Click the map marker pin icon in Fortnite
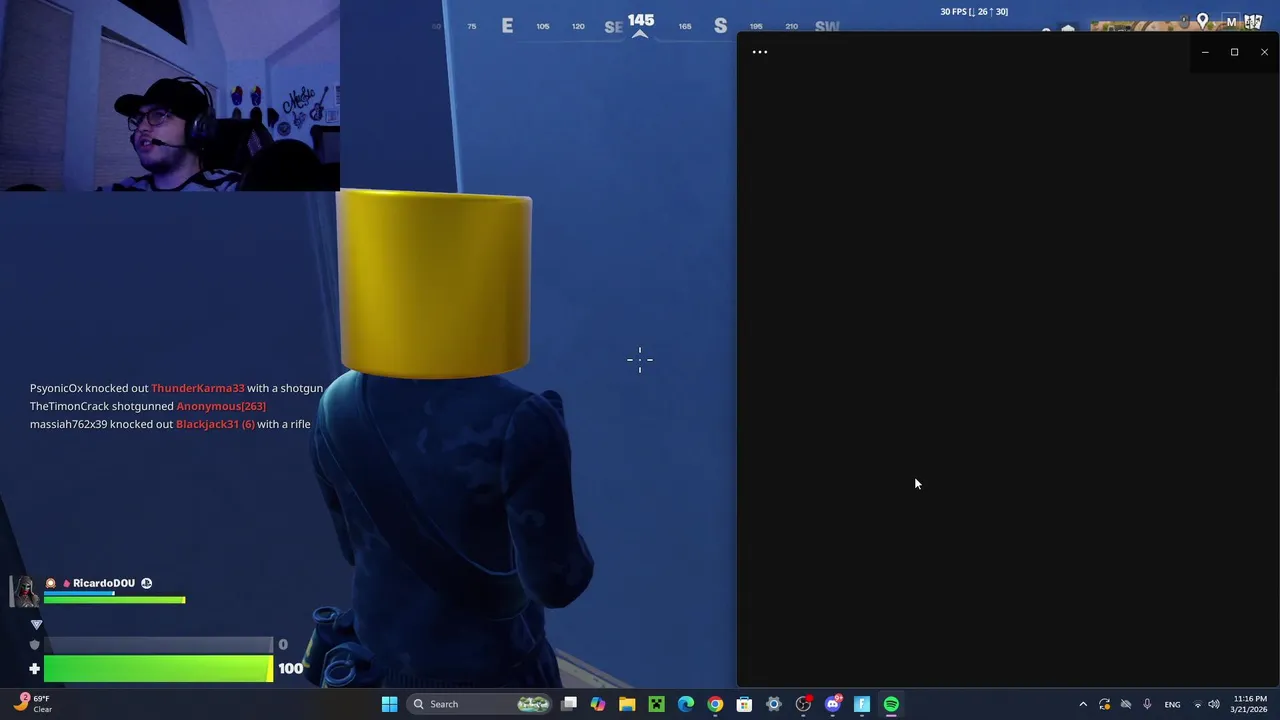 pos(1202,21)
